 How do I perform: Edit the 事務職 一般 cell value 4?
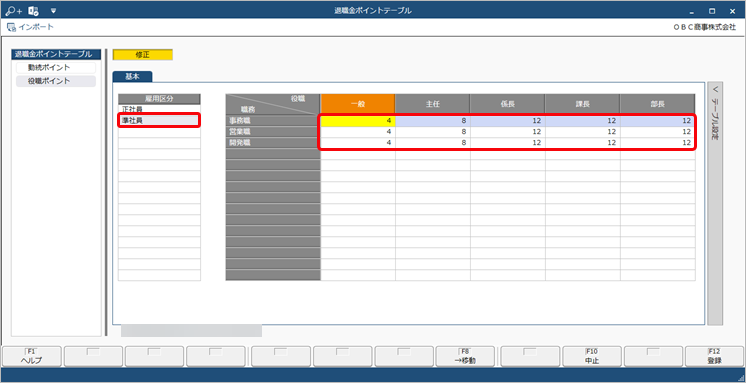pyautogui.click(x=358, y=121)
